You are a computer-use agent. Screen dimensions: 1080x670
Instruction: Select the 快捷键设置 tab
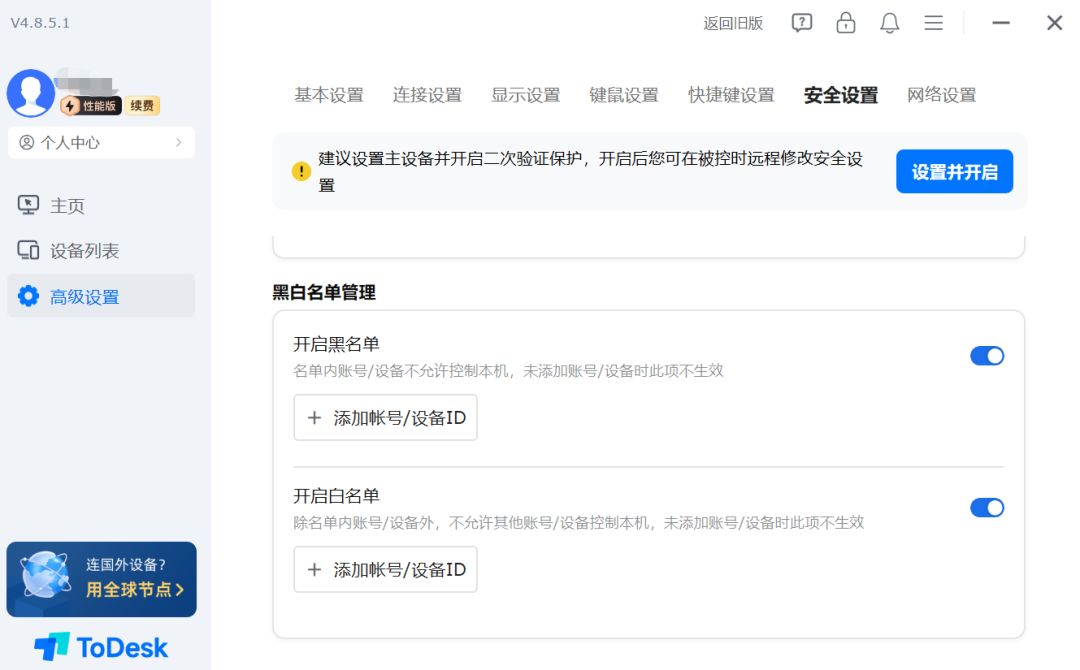coord(731,95)
